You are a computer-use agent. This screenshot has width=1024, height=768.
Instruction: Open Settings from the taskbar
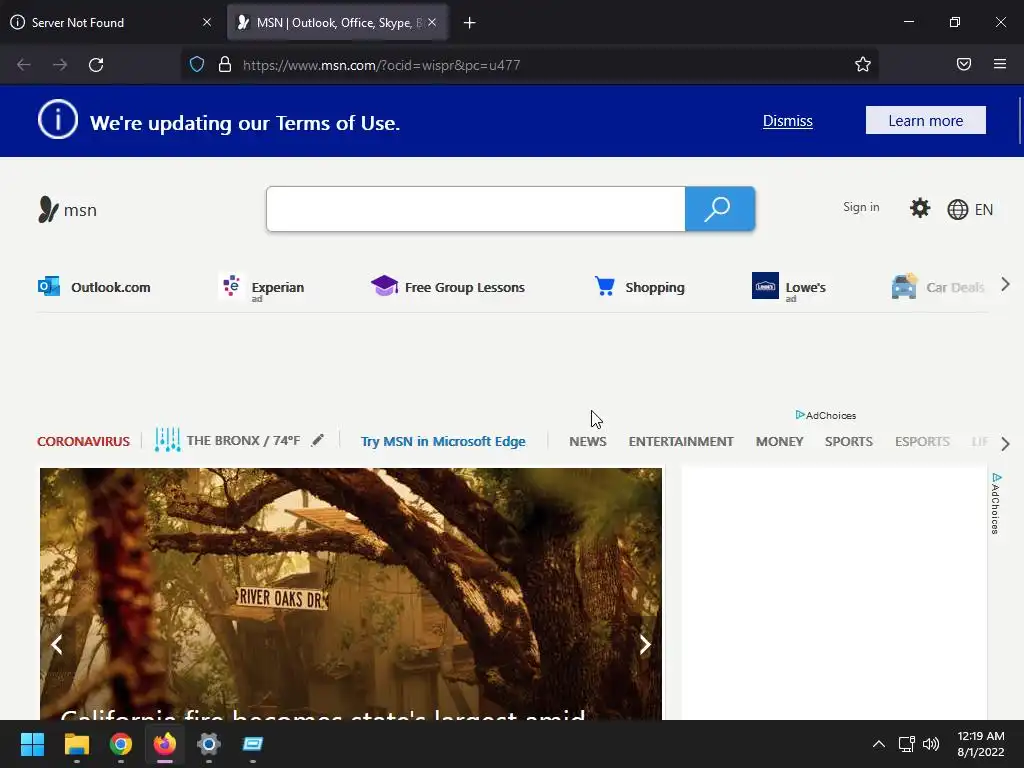click(x=209, y=744)
